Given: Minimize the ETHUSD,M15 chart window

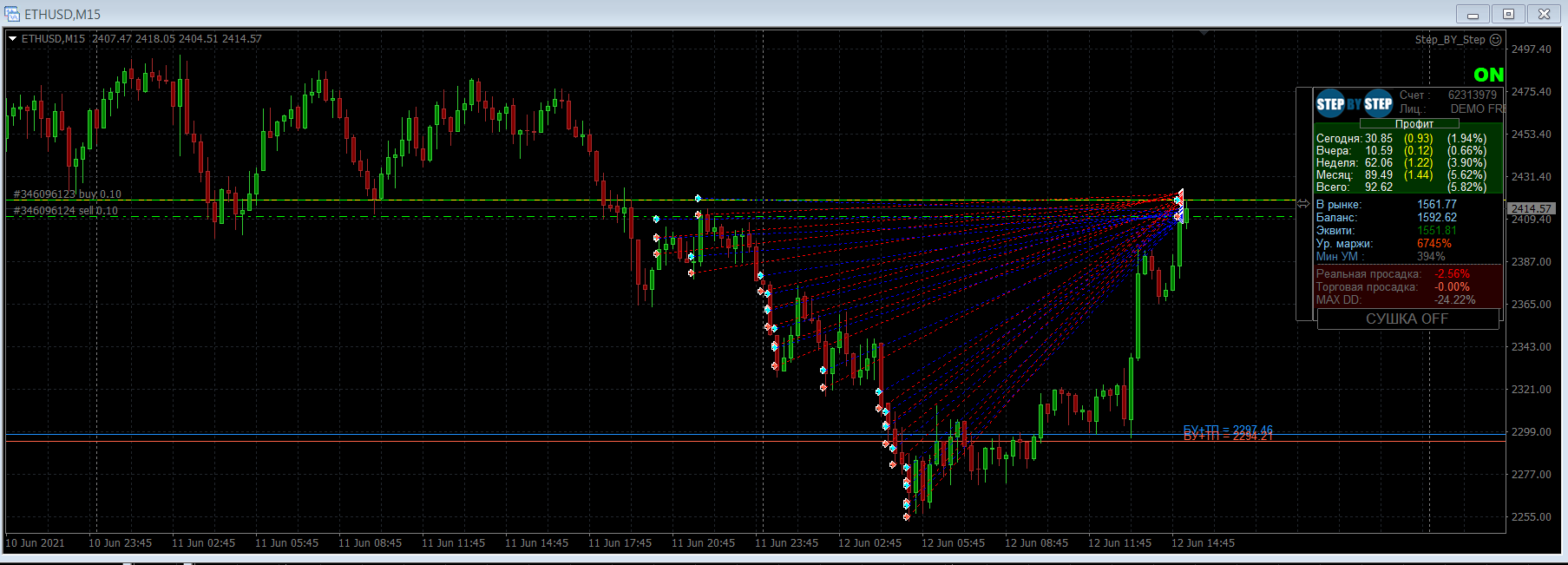Looking at the screenshot, I should point(1473,14).
